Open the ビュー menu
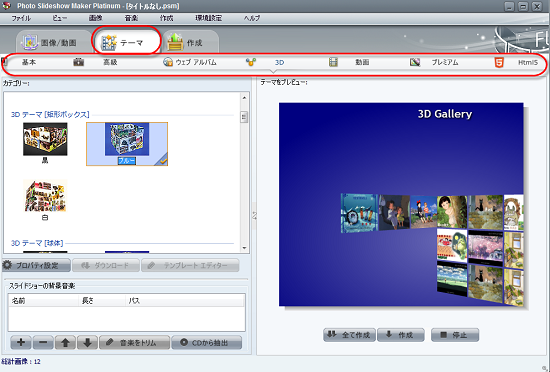 click(x=59, y=18)
